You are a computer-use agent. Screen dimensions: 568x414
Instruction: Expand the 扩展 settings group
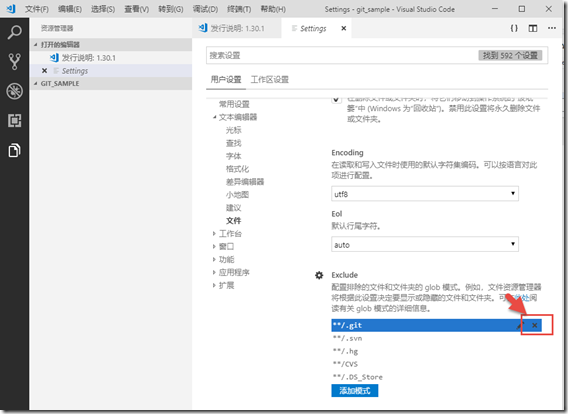pos(214,285)
